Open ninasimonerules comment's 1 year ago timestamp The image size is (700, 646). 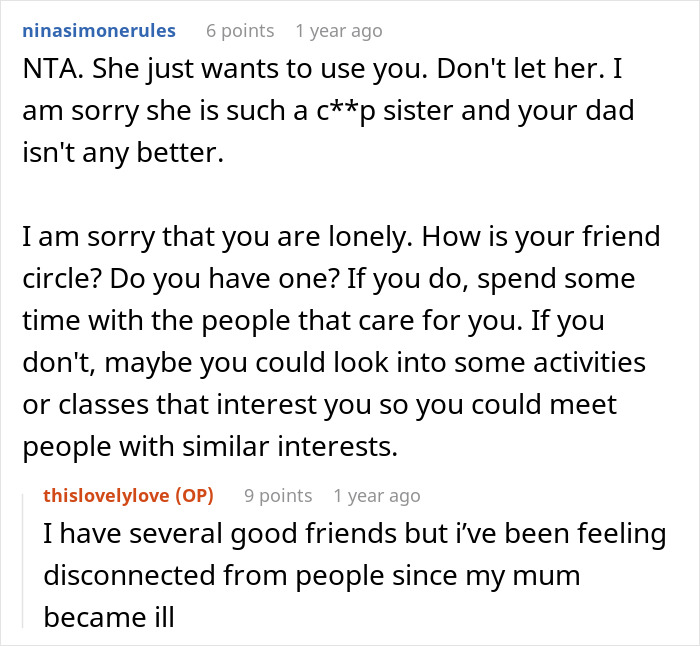pos(339,31)
